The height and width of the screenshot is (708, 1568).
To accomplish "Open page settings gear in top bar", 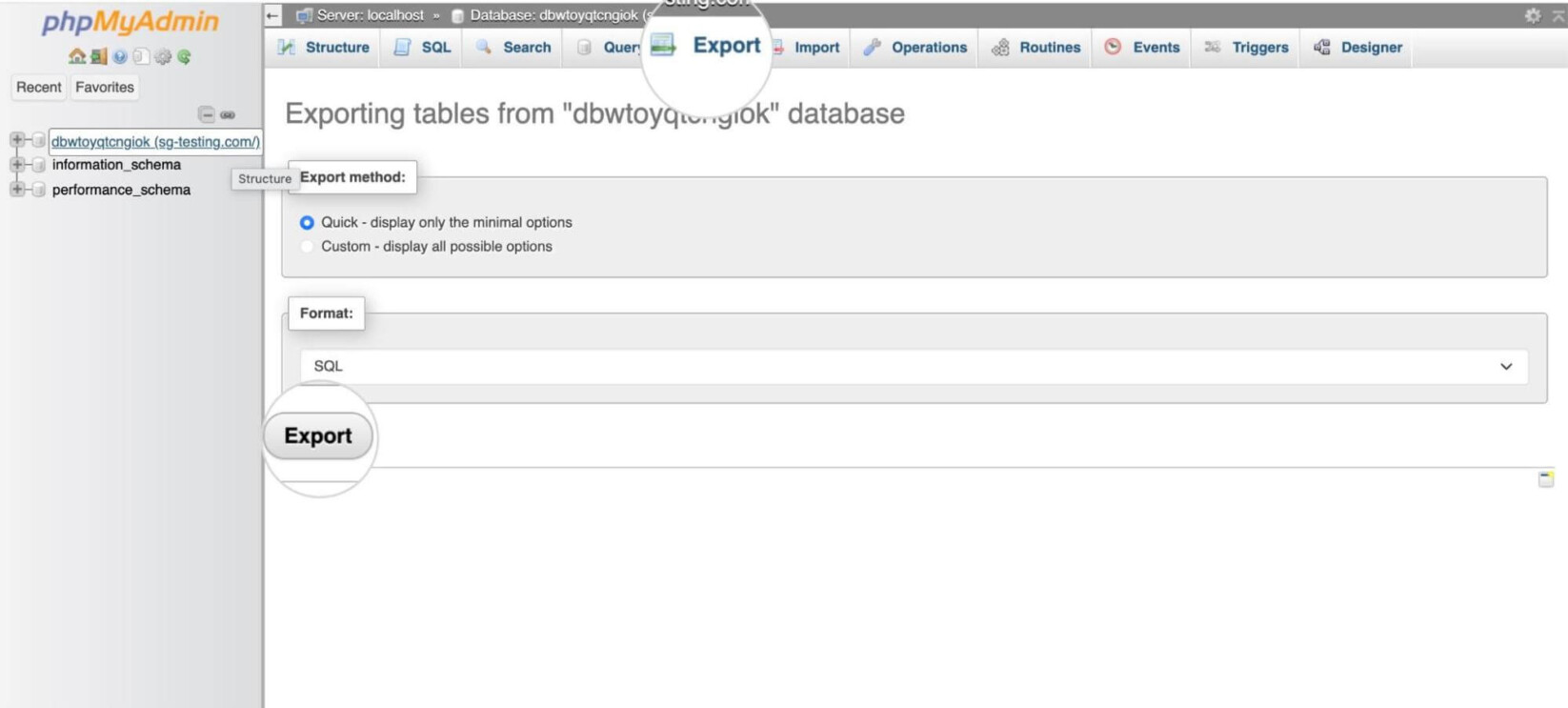I will (1532, 15).
